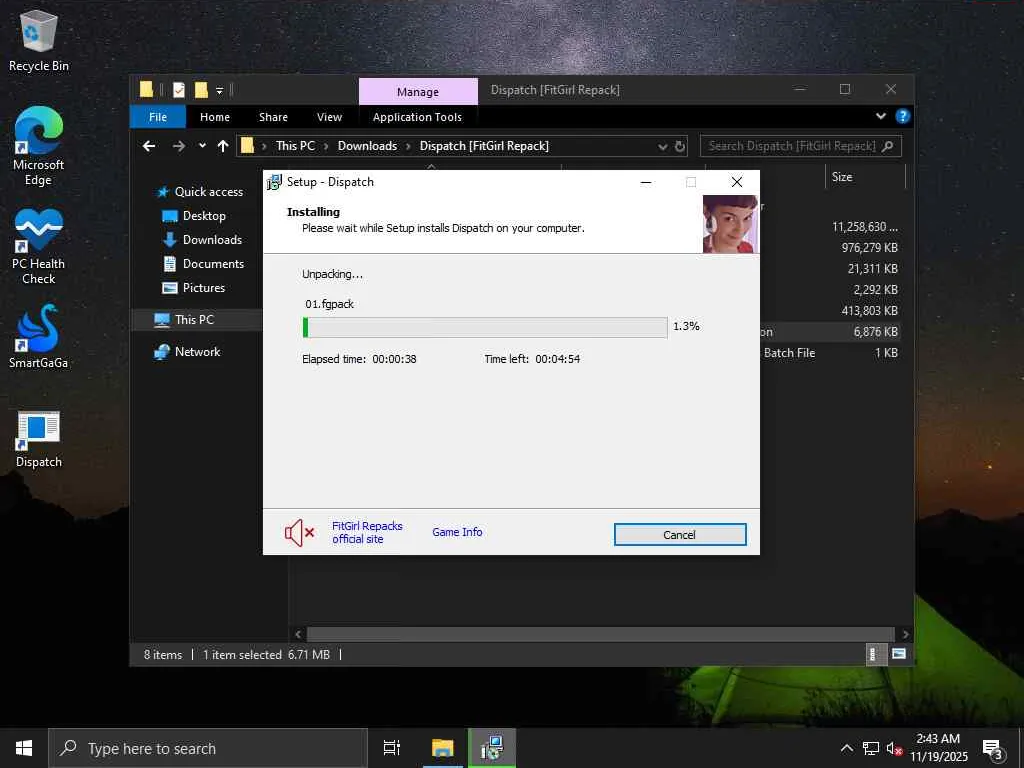Open recent locations dropdown arrow
Viewport: 1024px width, 768px height.
(202, 146)
